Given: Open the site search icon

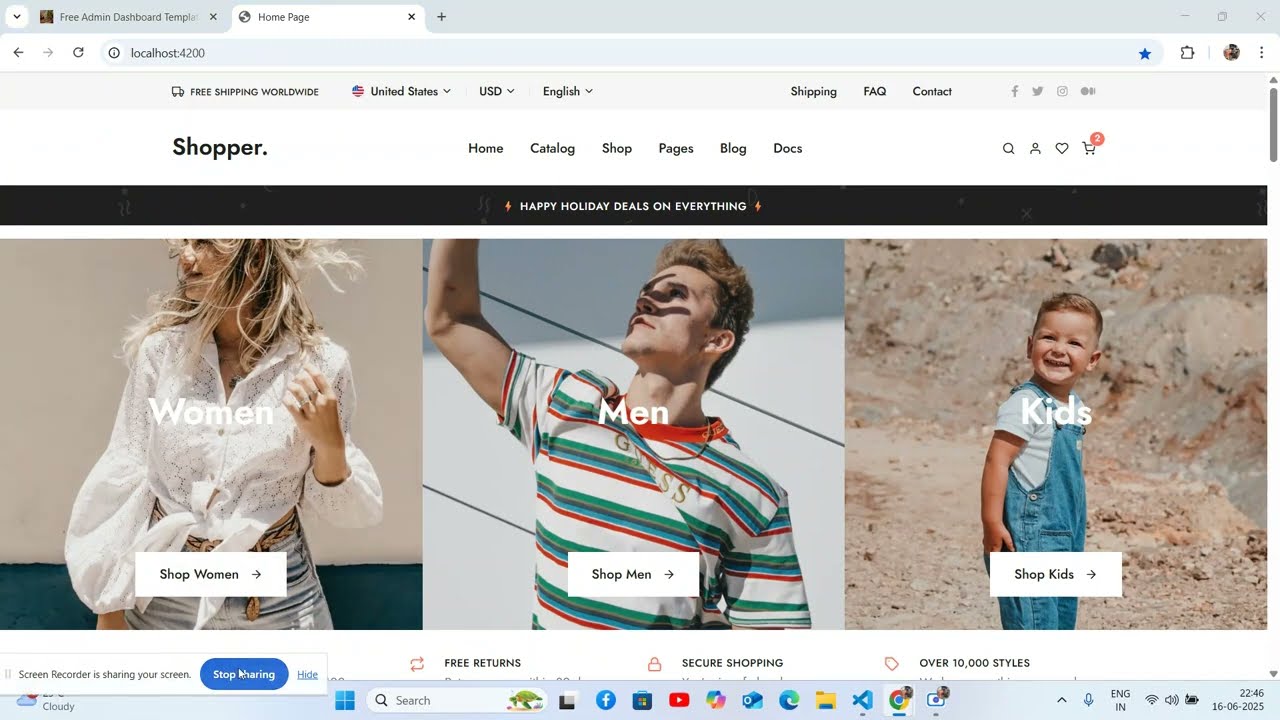Looking at the screenshot, I should click(1008, 149).
